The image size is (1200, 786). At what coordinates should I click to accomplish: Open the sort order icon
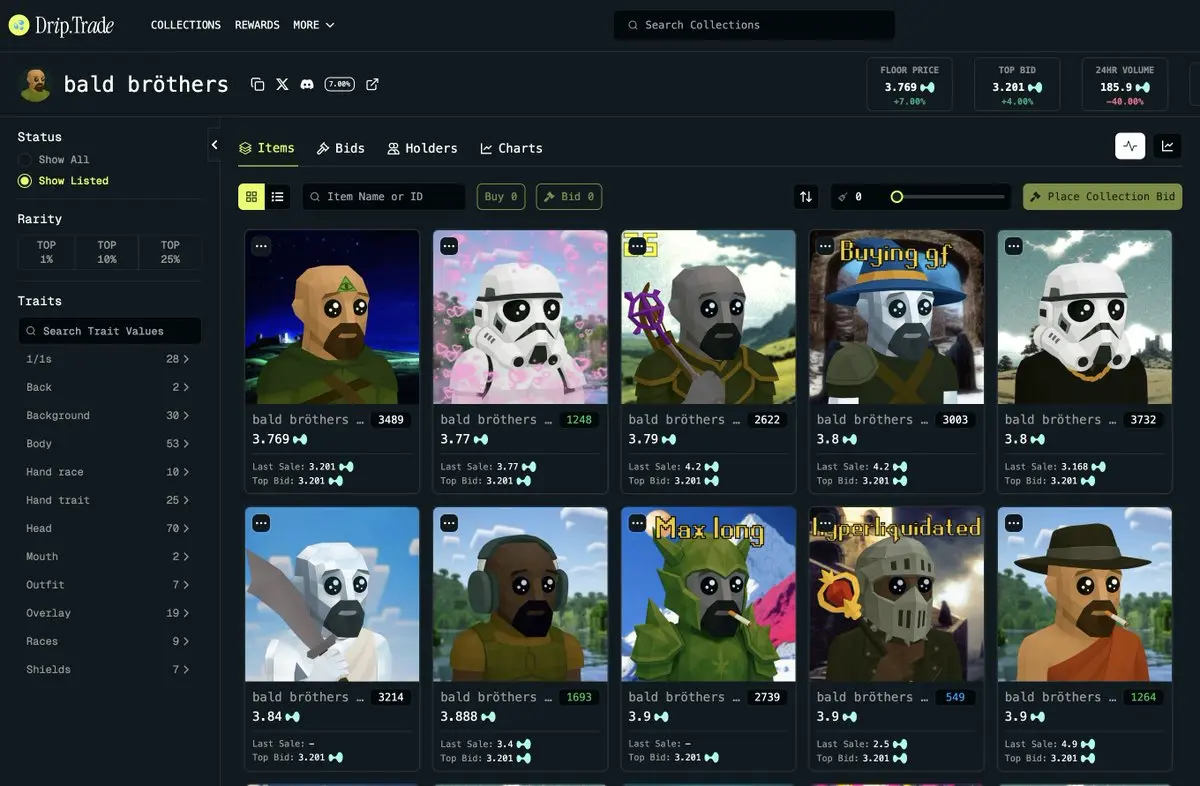806,197
